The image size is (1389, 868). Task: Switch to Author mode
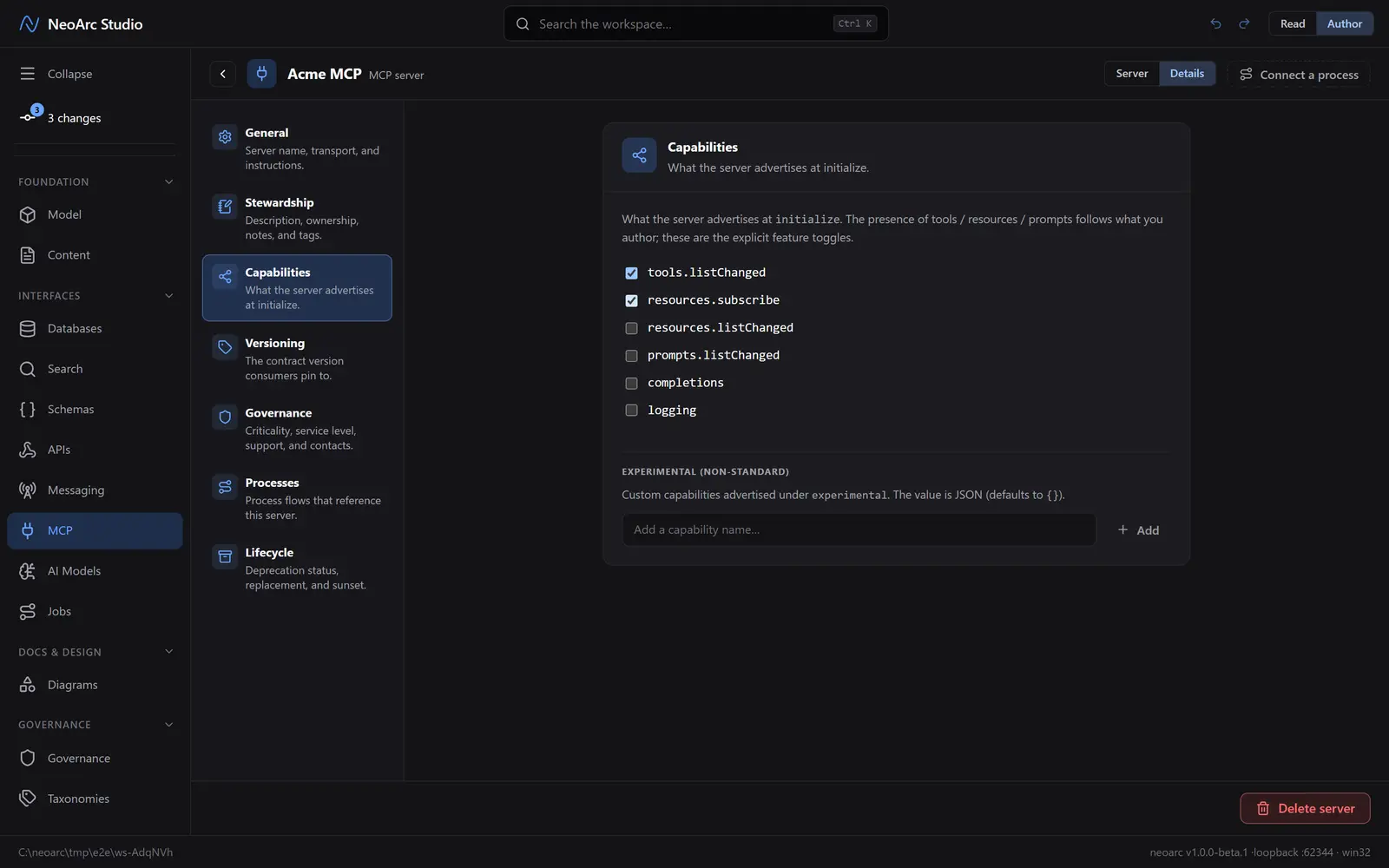pos(1345,23)
